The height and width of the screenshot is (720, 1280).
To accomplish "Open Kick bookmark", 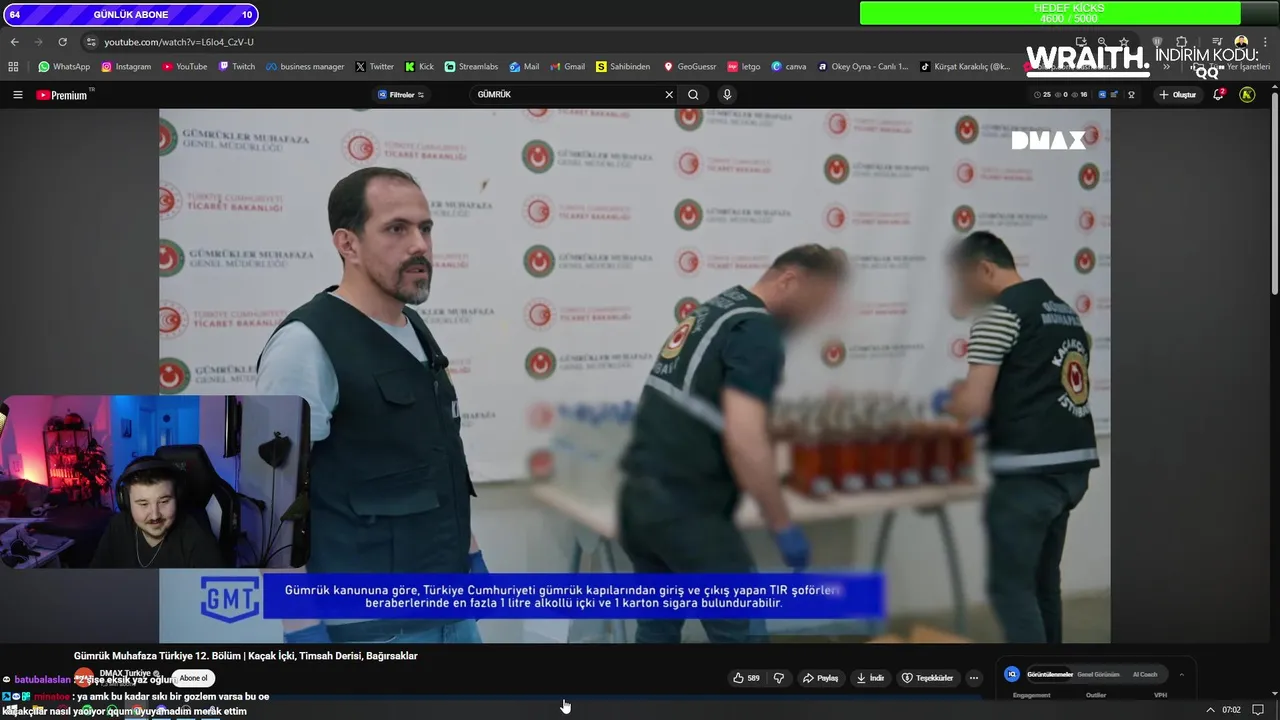I will pyautogui.click(x=419, y=67).
